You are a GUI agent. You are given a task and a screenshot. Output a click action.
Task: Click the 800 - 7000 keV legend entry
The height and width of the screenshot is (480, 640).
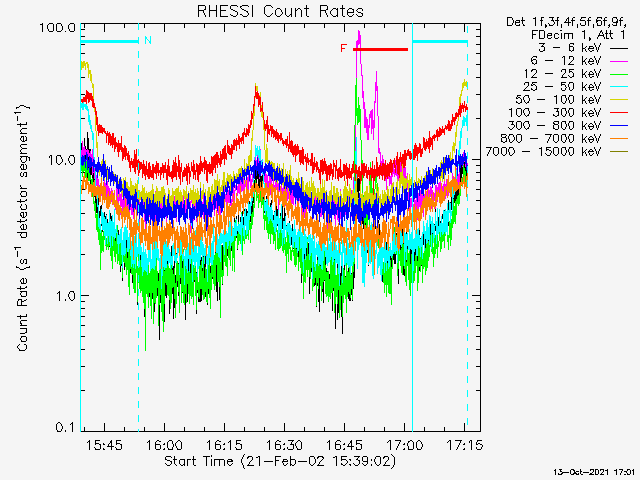click(564, 139)
